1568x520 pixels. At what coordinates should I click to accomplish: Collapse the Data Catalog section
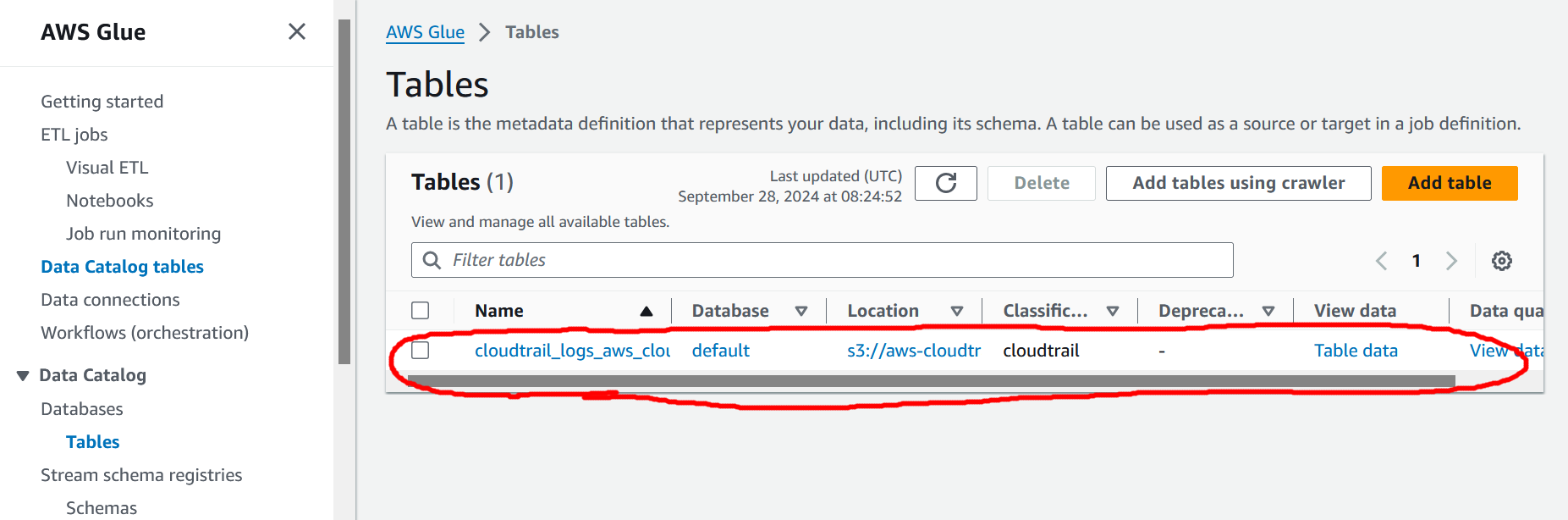click(23, 375)
